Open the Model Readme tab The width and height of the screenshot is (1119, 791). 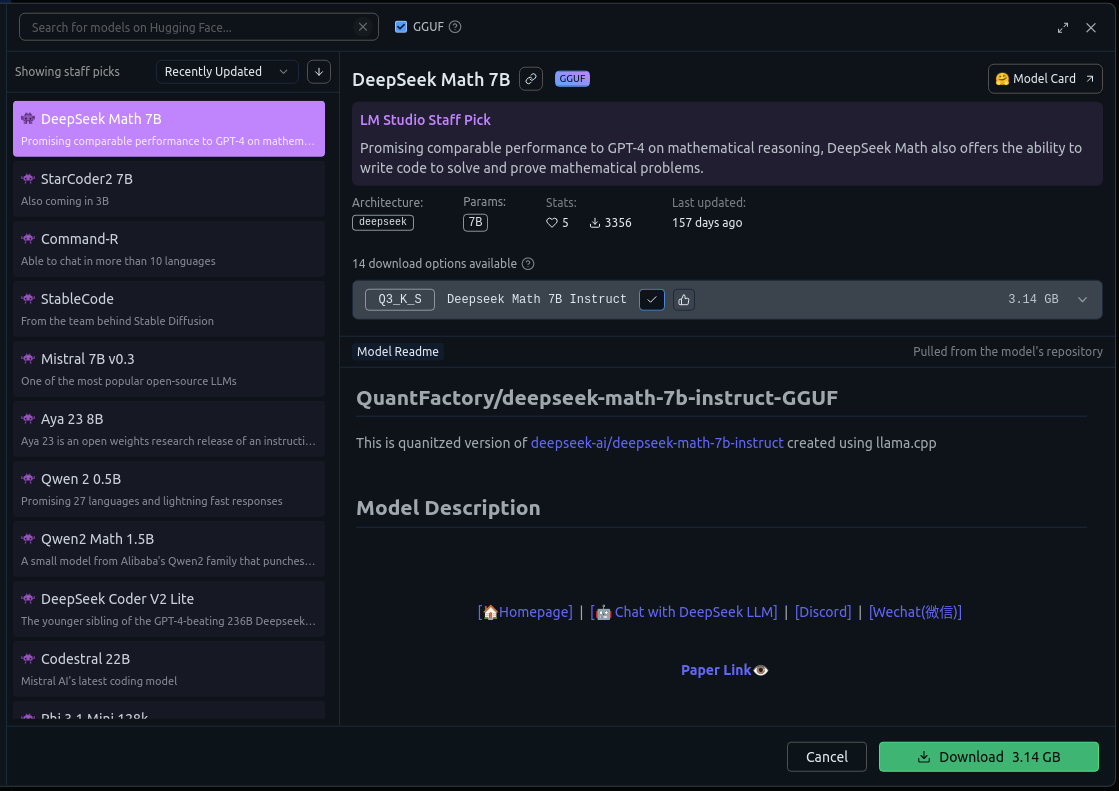(398, 352)
